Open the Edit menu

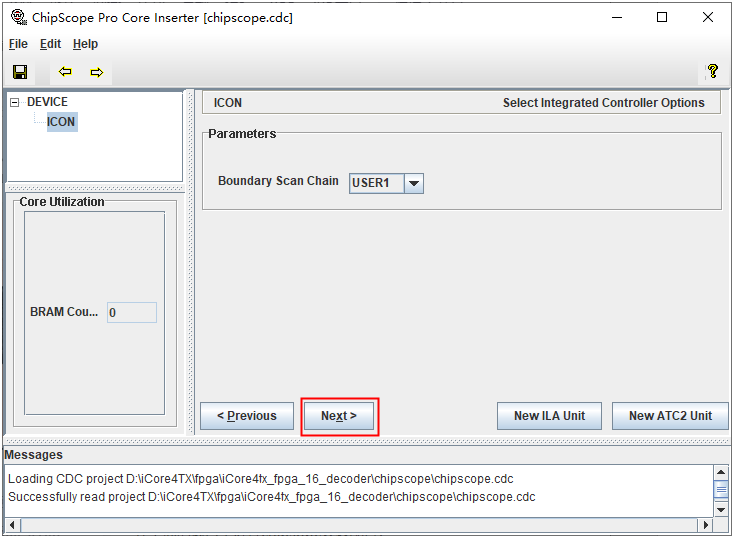(x=50, y=44)
